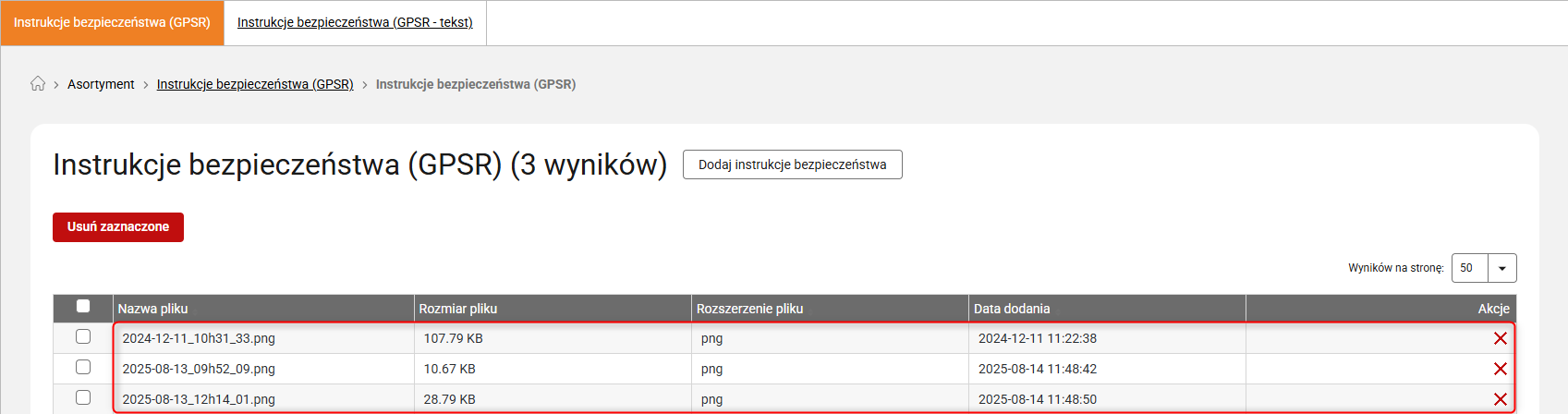Switch to Instrukcje bezpieczeństwa (GPSR - tekst) tab
1568x414 pixels.
355,22
